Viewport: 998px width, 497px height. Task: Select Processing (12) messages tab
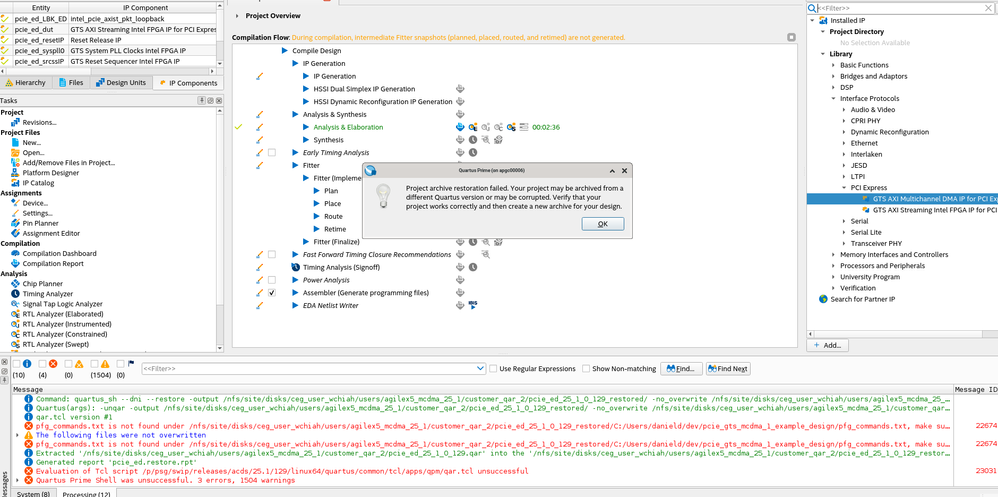86,494
